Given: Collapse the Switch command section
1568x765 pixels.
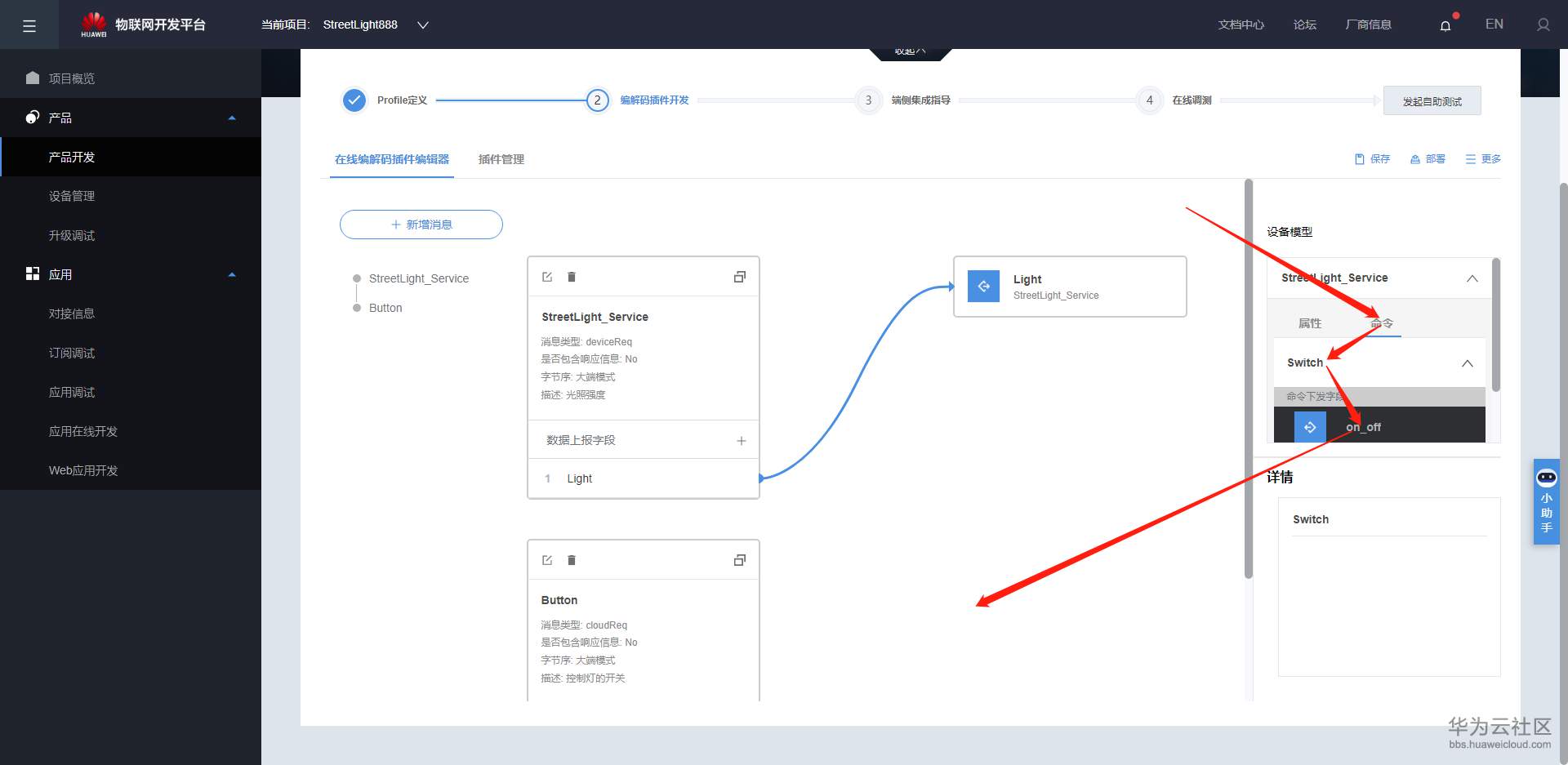Looking at the screenshot, I should [1468, 363].
